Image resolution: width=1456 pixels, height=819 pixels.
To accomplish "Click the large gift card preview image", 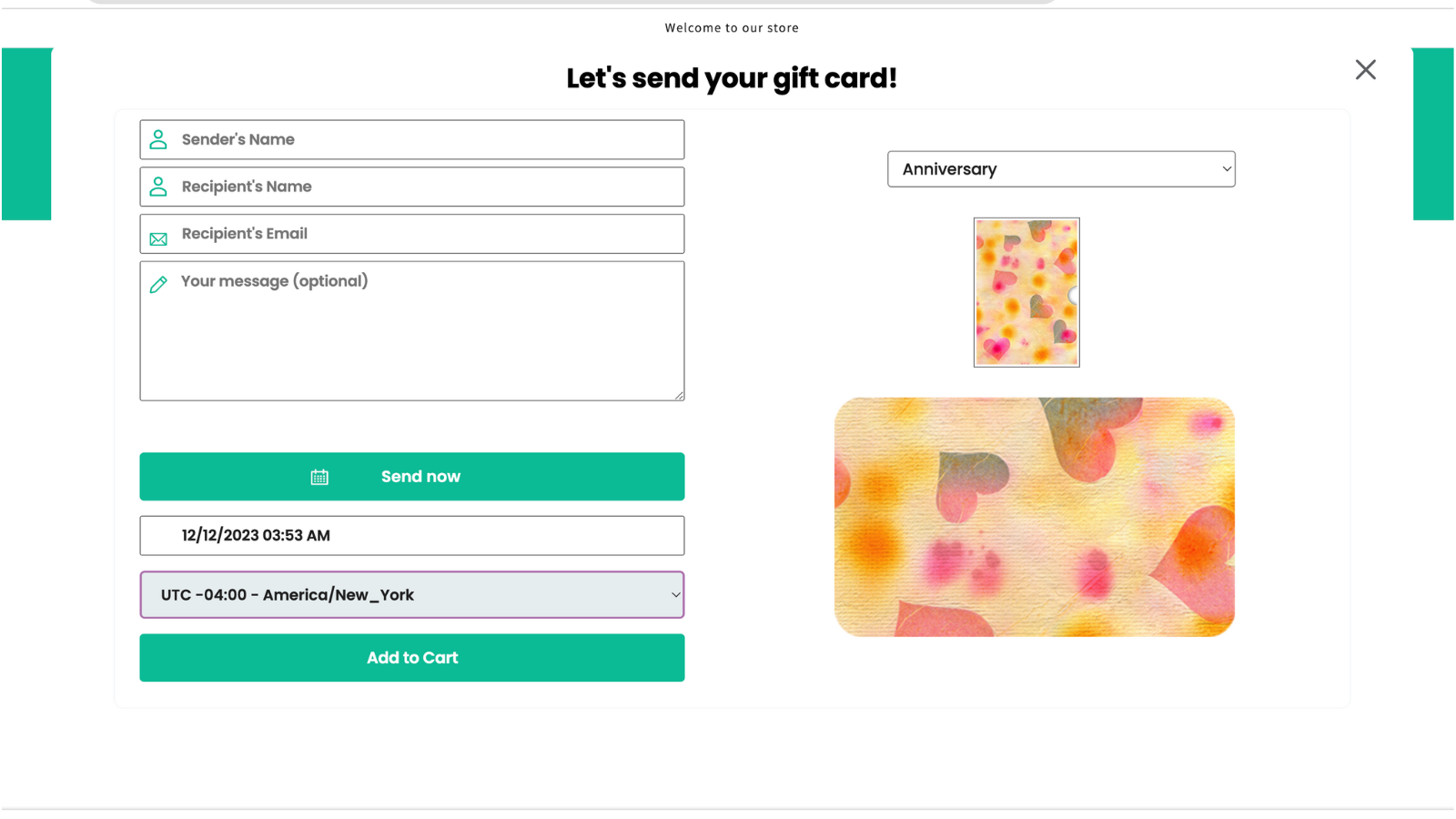I will (x=1035, y=516).
